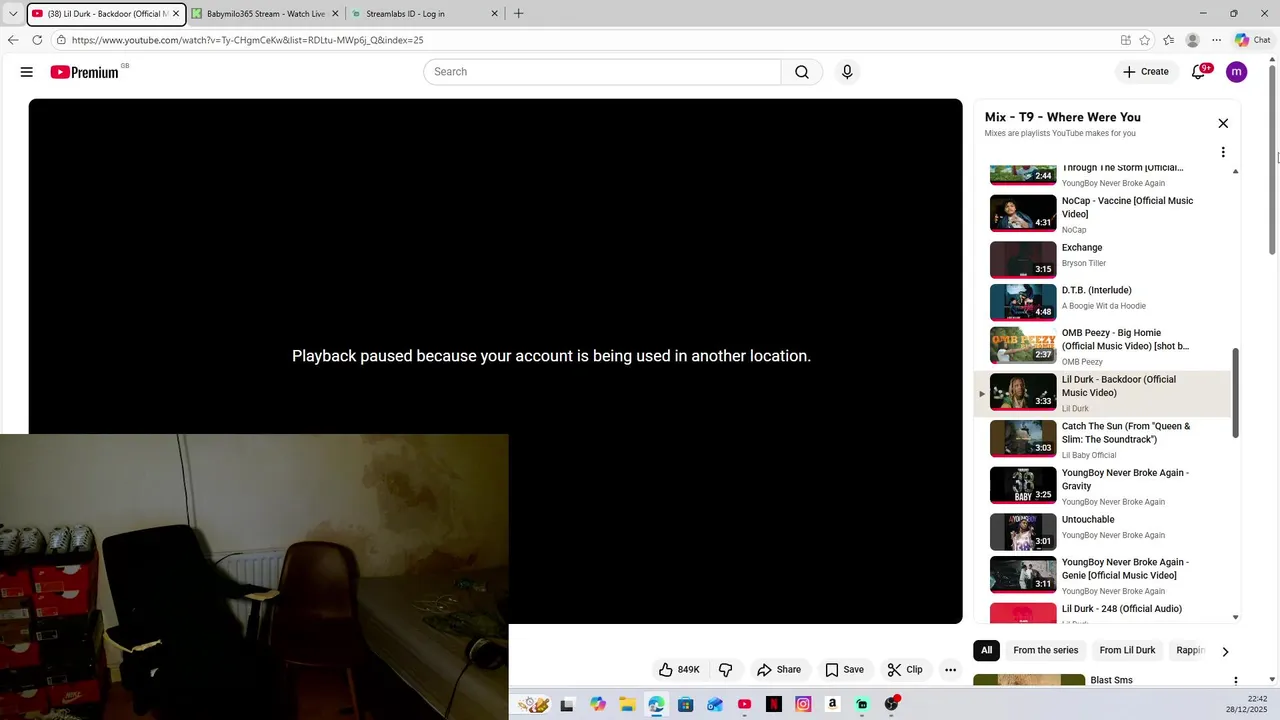Open the browser favorites list
The height and width of the screenshot is (720, 1280).
click(x=1169, y=40)
